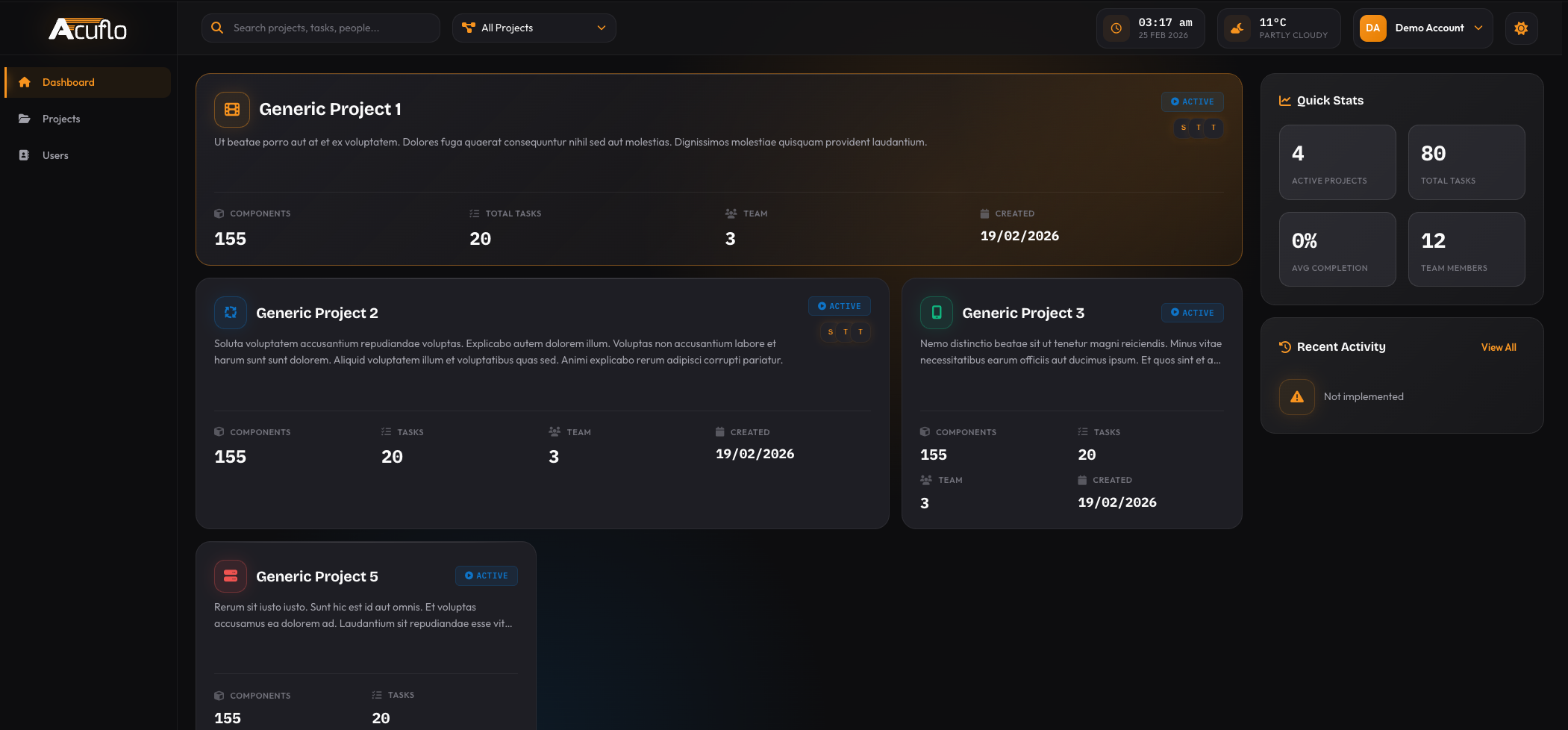This screenshot has width=1568, height=730.
Task: Open the Users section icon
Action: pos(25,155)
